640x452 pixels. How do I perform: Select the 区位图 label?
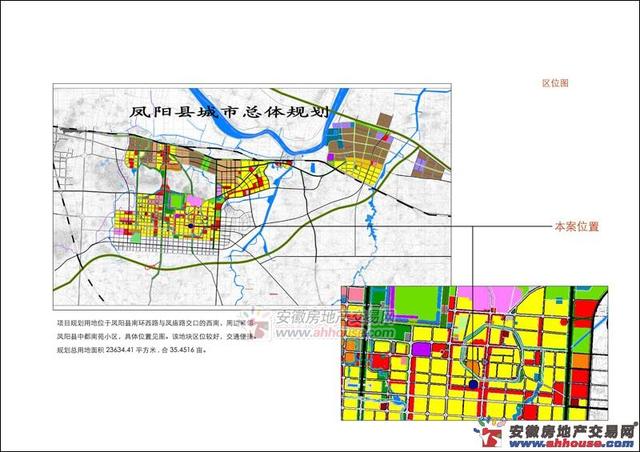point(555,86)
